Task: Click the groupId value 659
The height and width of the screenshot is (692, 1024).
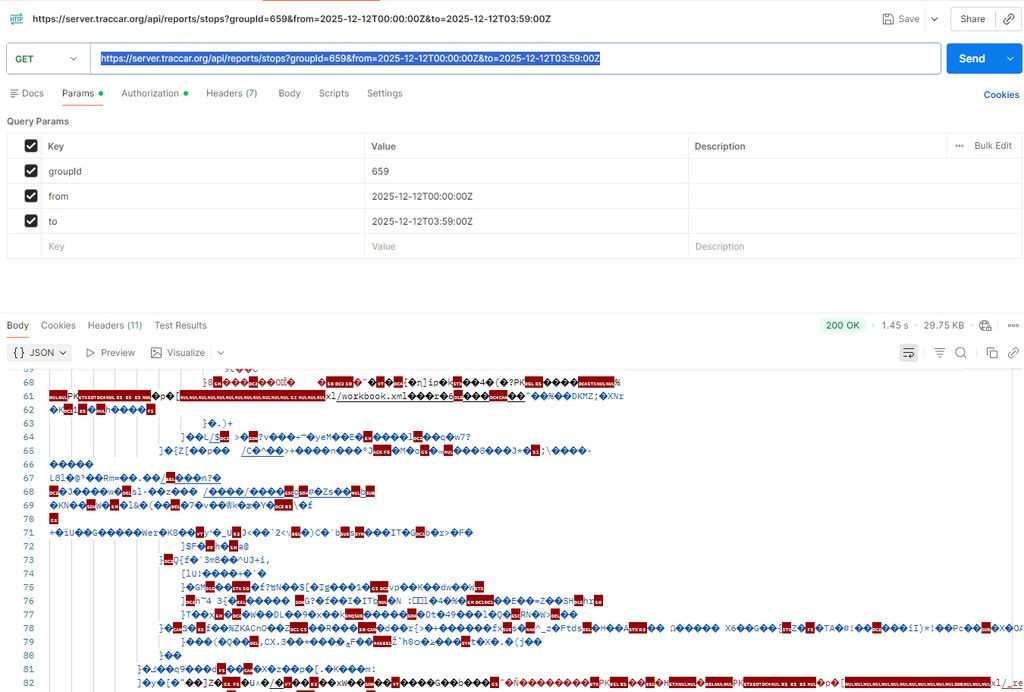Action: [380, 171]
